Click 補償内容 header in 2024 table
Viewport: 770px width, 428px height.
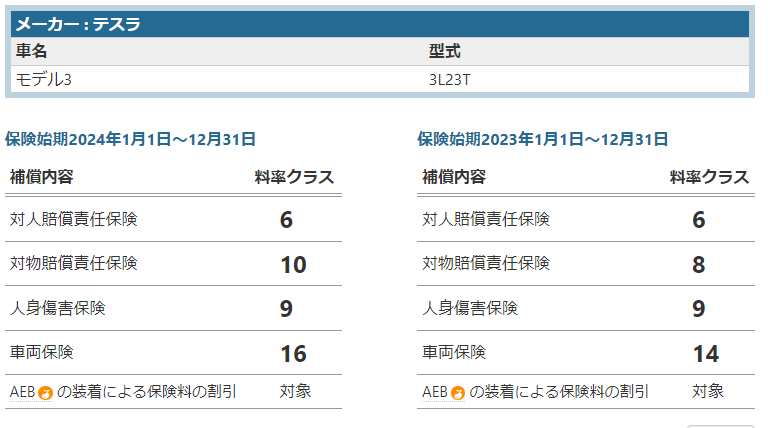tap(42, 177)
